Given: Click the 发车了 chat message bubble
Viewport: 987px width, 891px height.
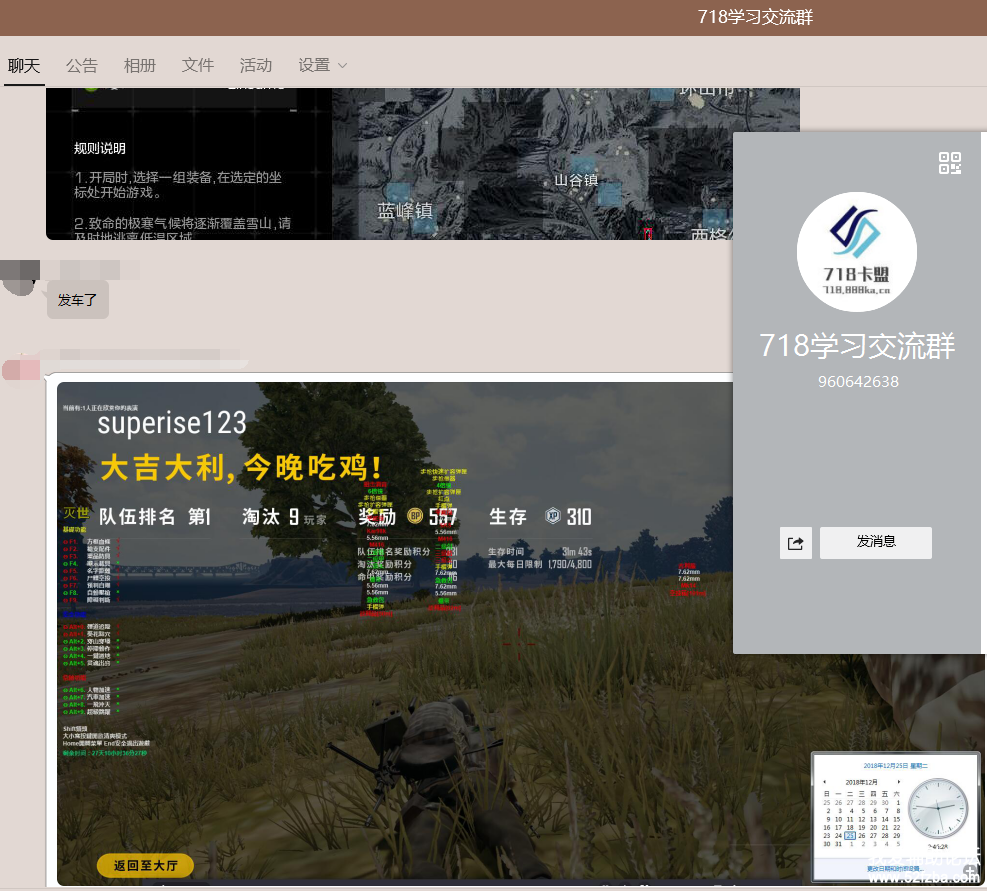Looking at the screenshot, I should (77, 300).
